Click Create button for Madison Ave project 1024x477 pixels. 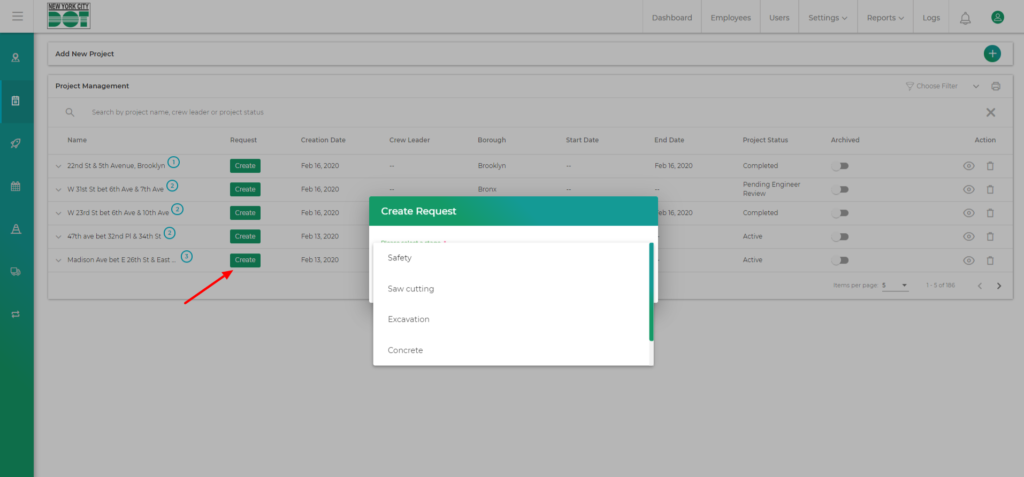[245, 260]
